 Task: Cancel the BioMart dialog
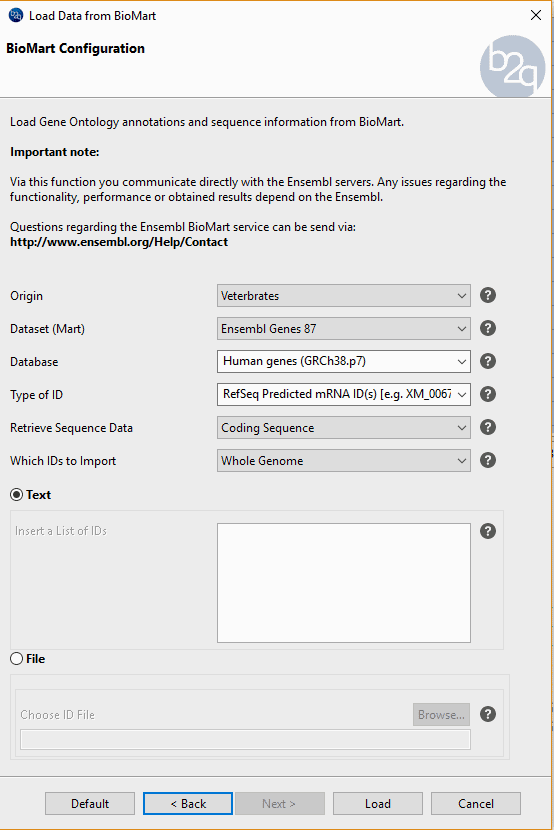point(476,804)
